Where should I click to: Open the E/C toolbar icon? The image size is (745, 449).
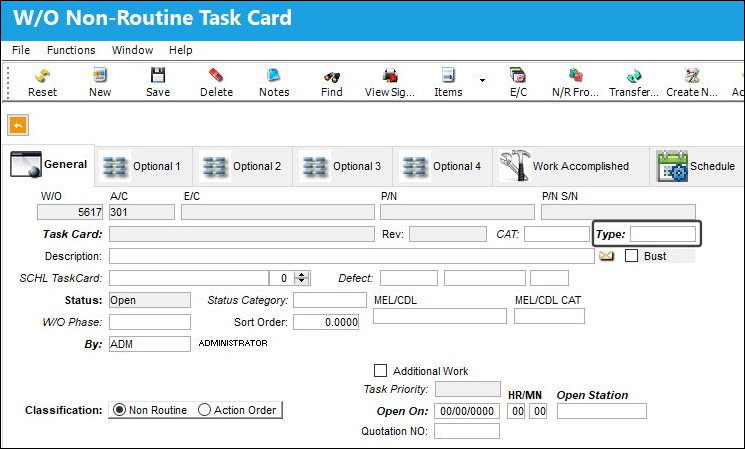click(518, 75)
